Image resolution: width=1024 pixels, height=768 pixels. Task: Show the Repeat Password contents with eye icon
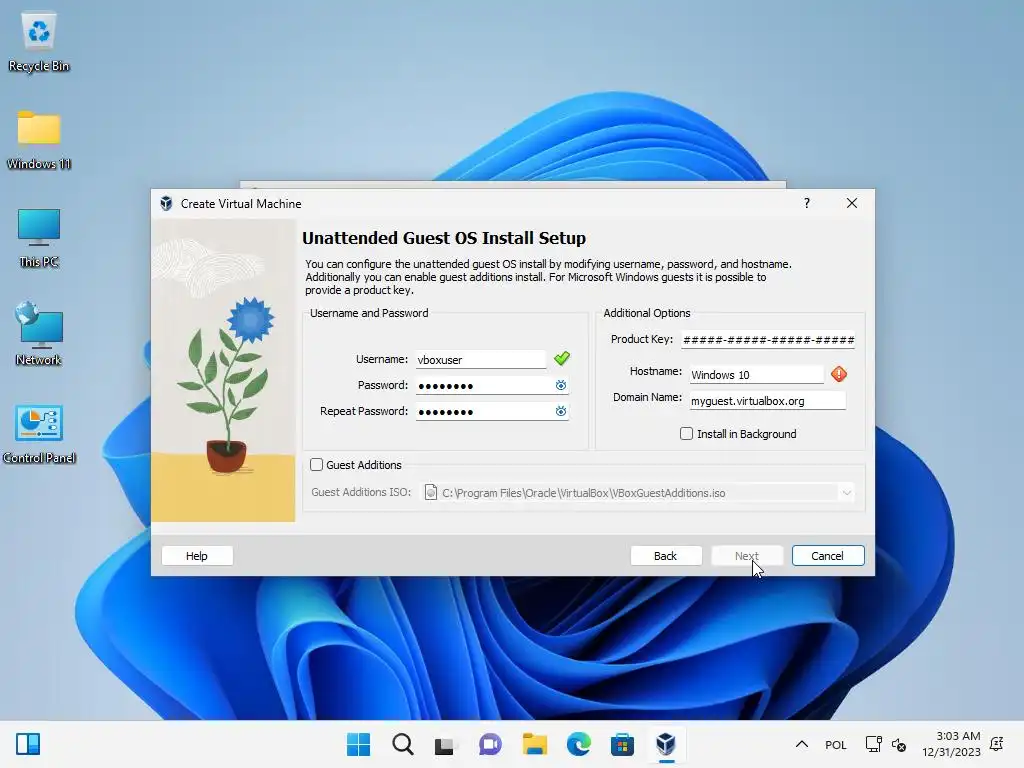click(x=560, y=411)
